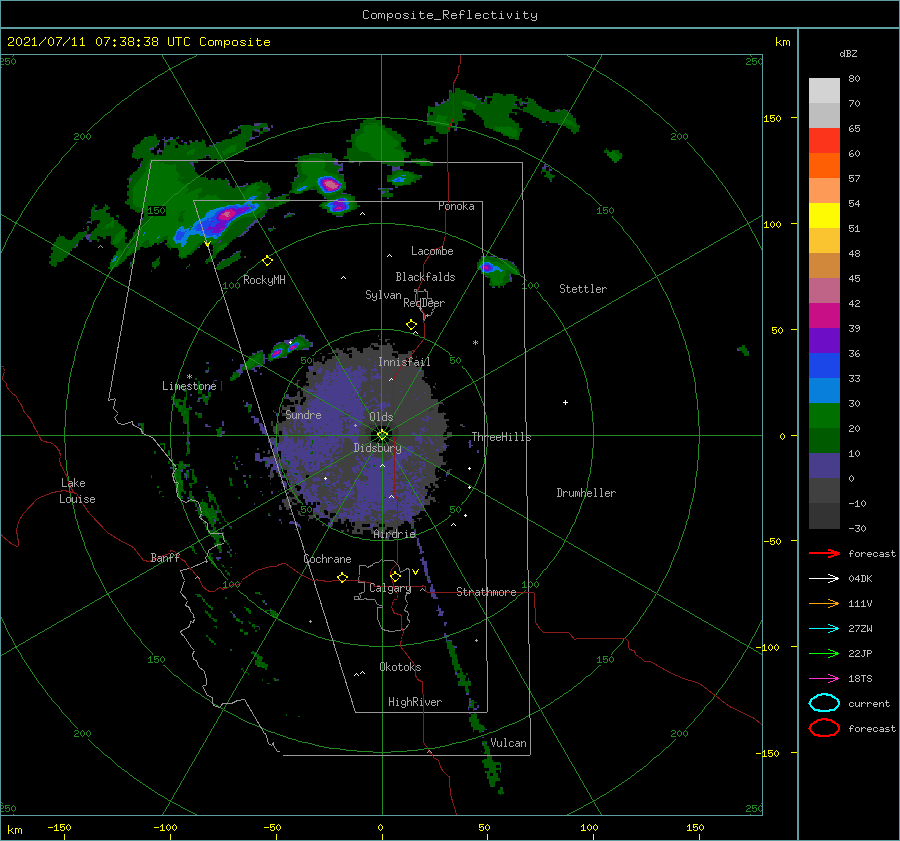
Task: Click the Drumheller label
Action: click(x=586, y=493)
